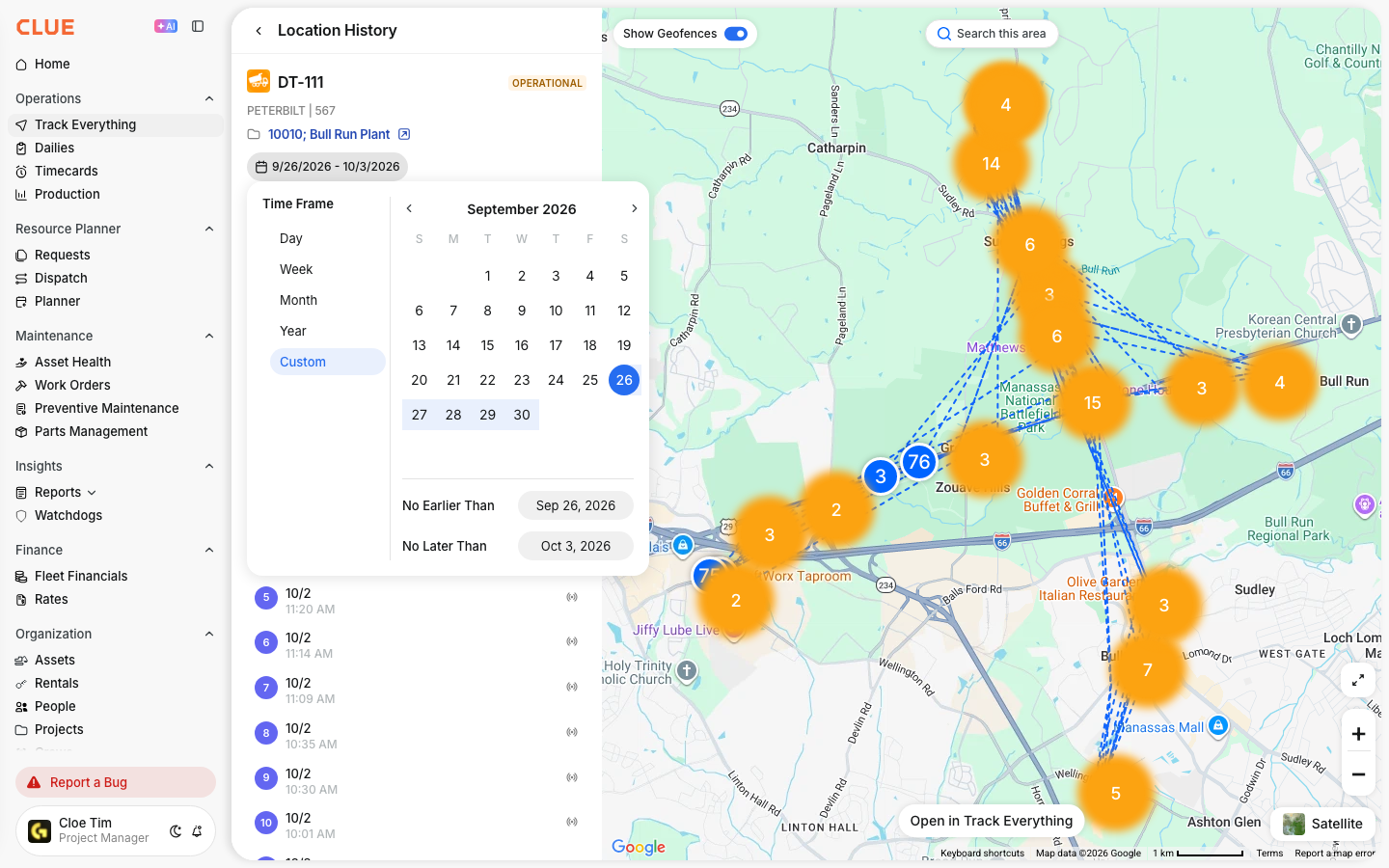Toggle dark mode moon icon
This screenshot has height=868, width=1389.
click(176, 831)
